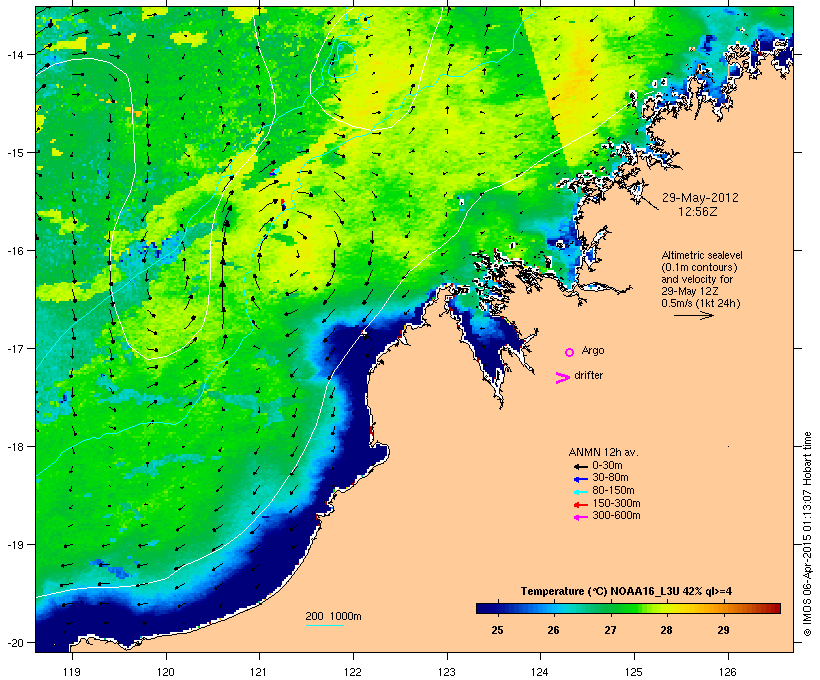Click longitude axis label 126
Viewport: 820px width, 680px height.
[x=727, y=672]
